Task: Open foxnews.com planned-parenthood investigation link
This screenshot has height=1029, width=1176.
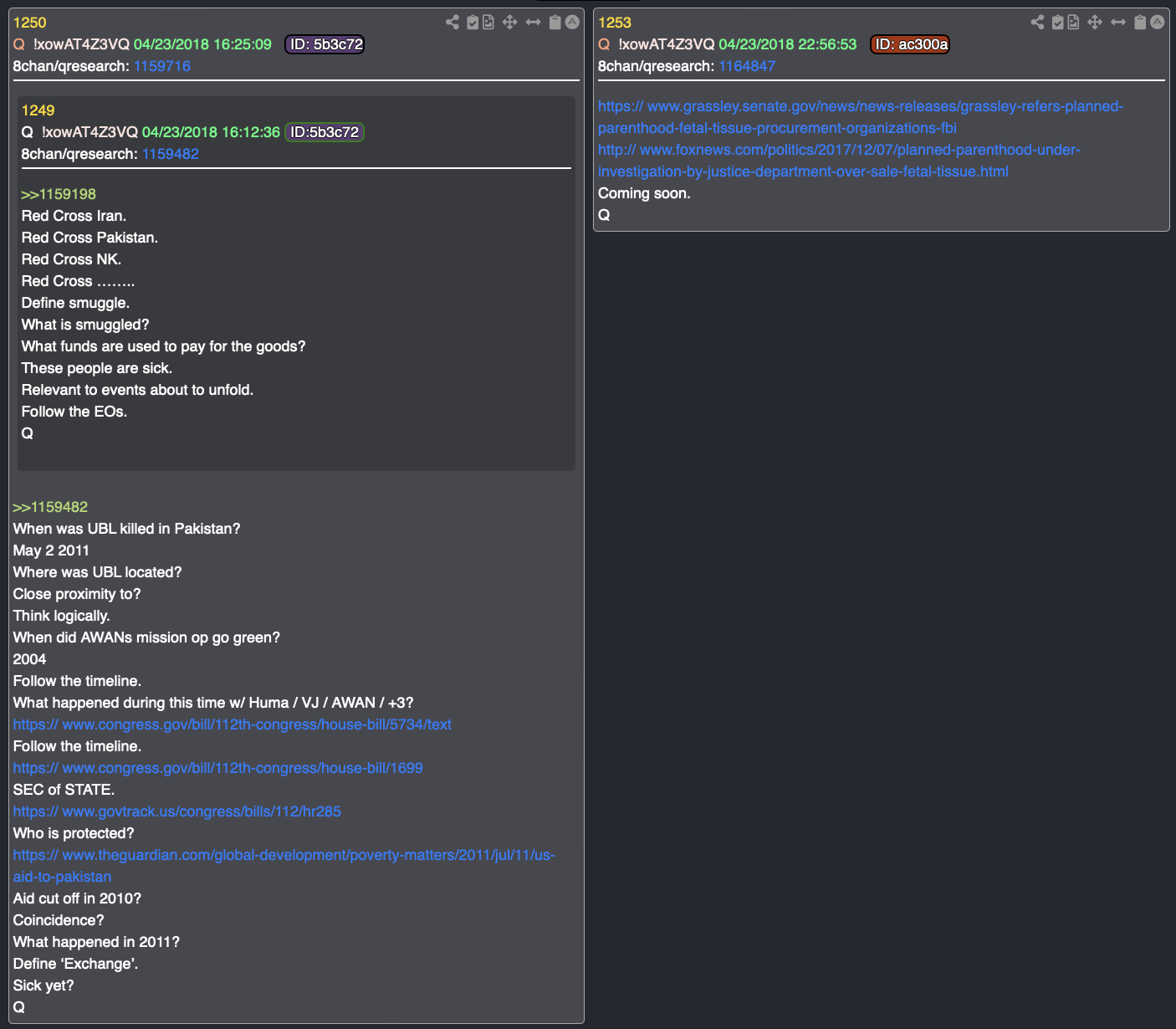Action: 840,161
